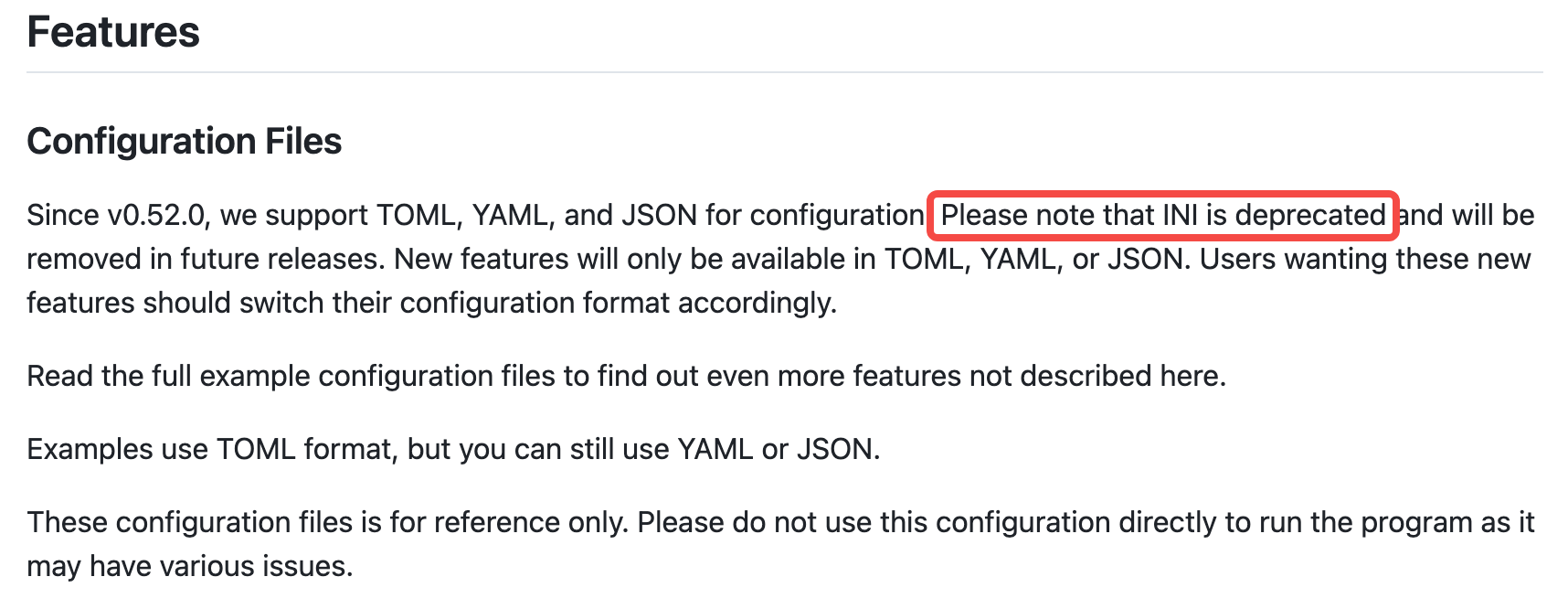Screen dimensions: 1568x598
Task: Click the "Features" main heading
Action: (x=113, y=32)
